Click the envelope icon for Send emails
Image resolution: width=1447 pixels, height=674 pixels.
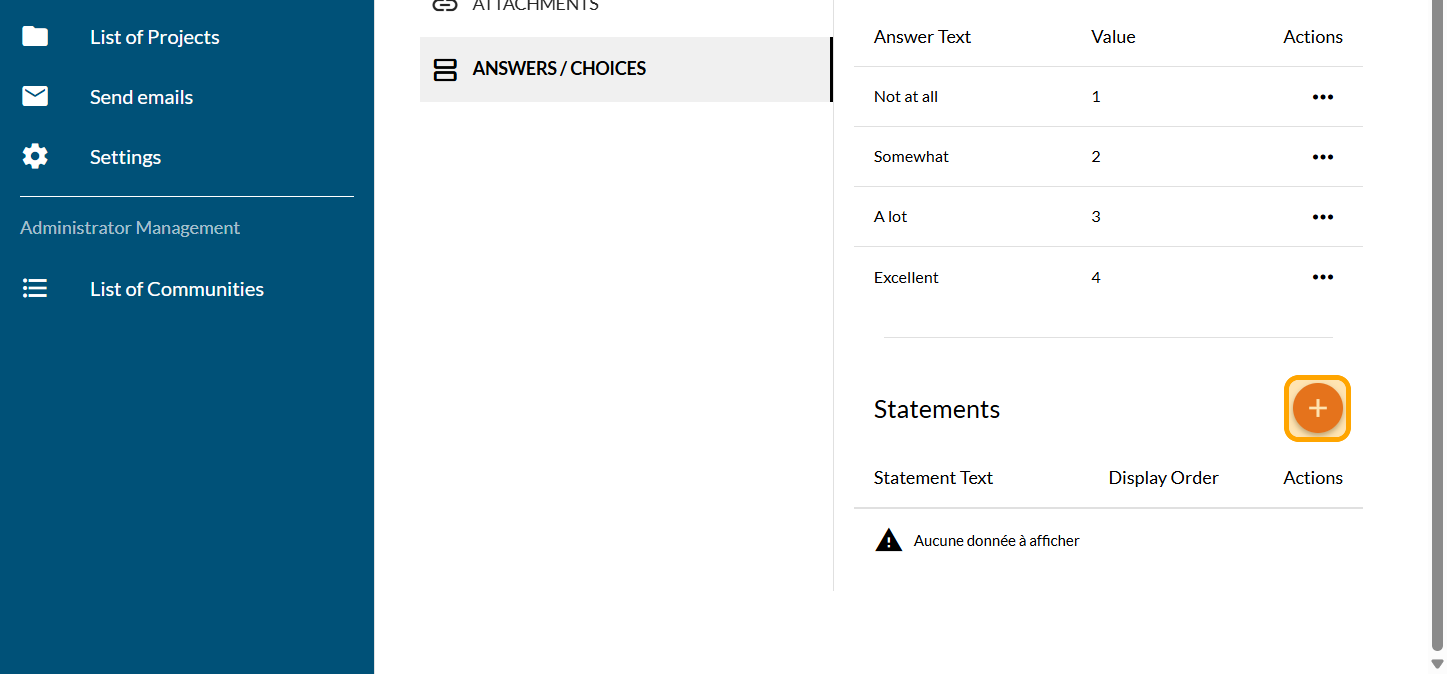click(35, 97)
